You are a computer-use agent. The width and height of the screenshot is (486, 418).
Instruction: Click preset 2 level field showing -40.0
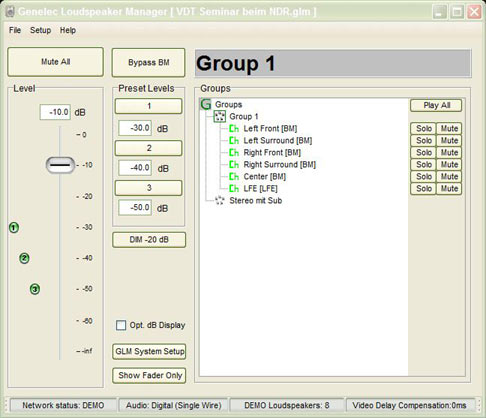click(x=135, y=168)
